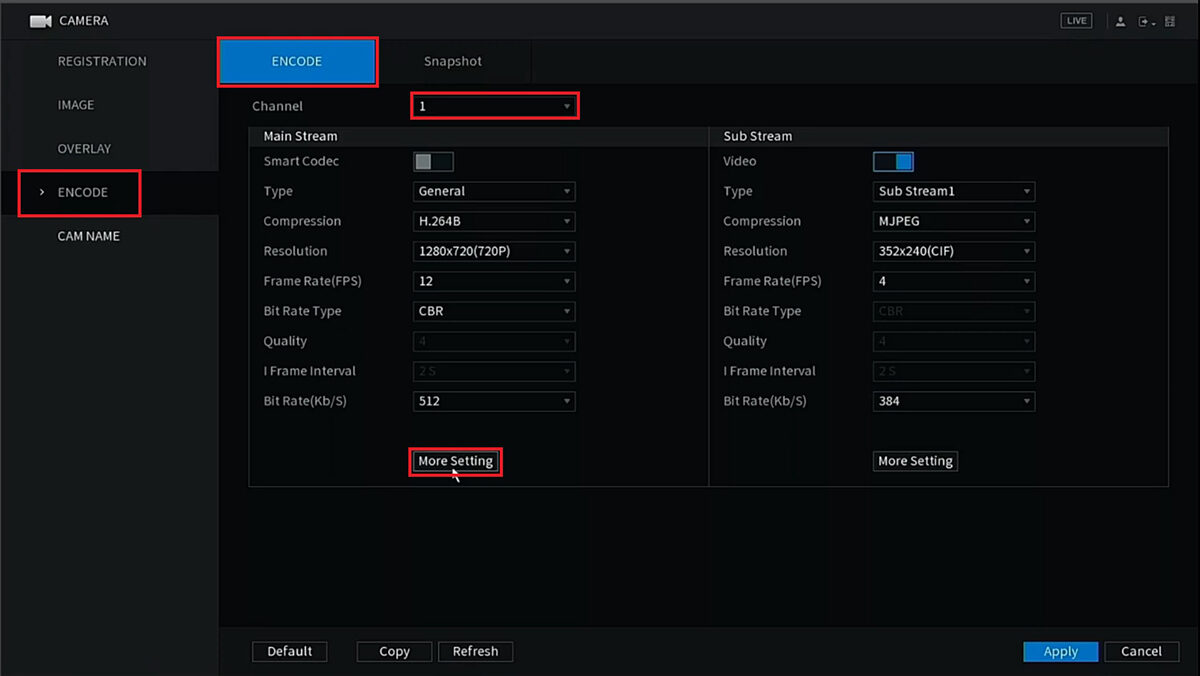Screen dimensions: 1200x676
Task: Select the ENCODE tab
Action: tap(297, 61)
